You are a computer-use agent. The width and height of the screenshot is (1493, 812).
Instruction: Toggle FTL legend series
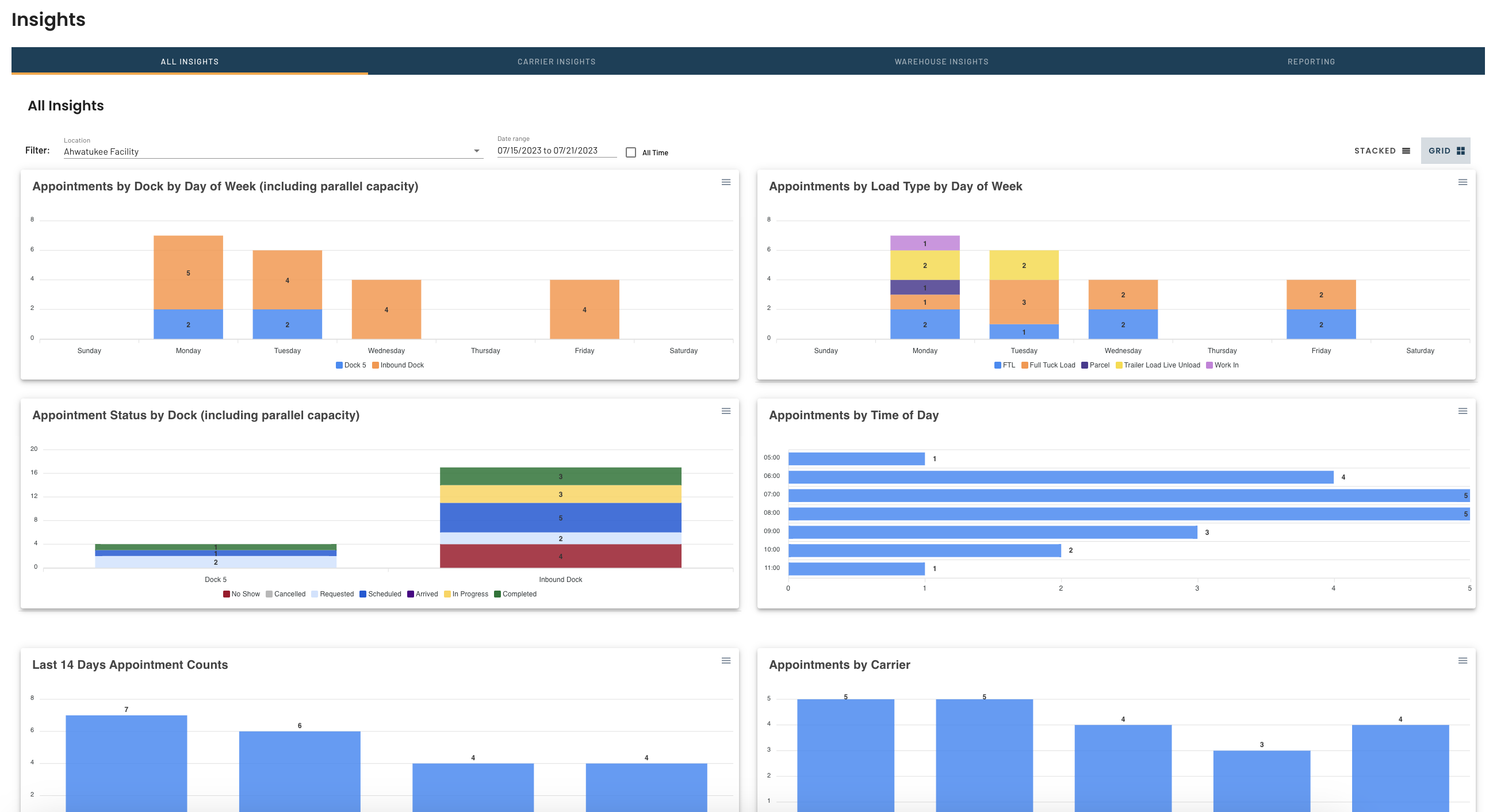[x=1004, y=365]
